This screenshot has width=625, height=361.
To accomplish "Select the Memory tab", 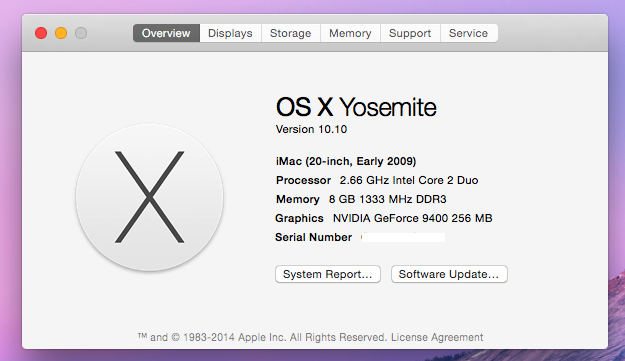I will pos(350,33).
